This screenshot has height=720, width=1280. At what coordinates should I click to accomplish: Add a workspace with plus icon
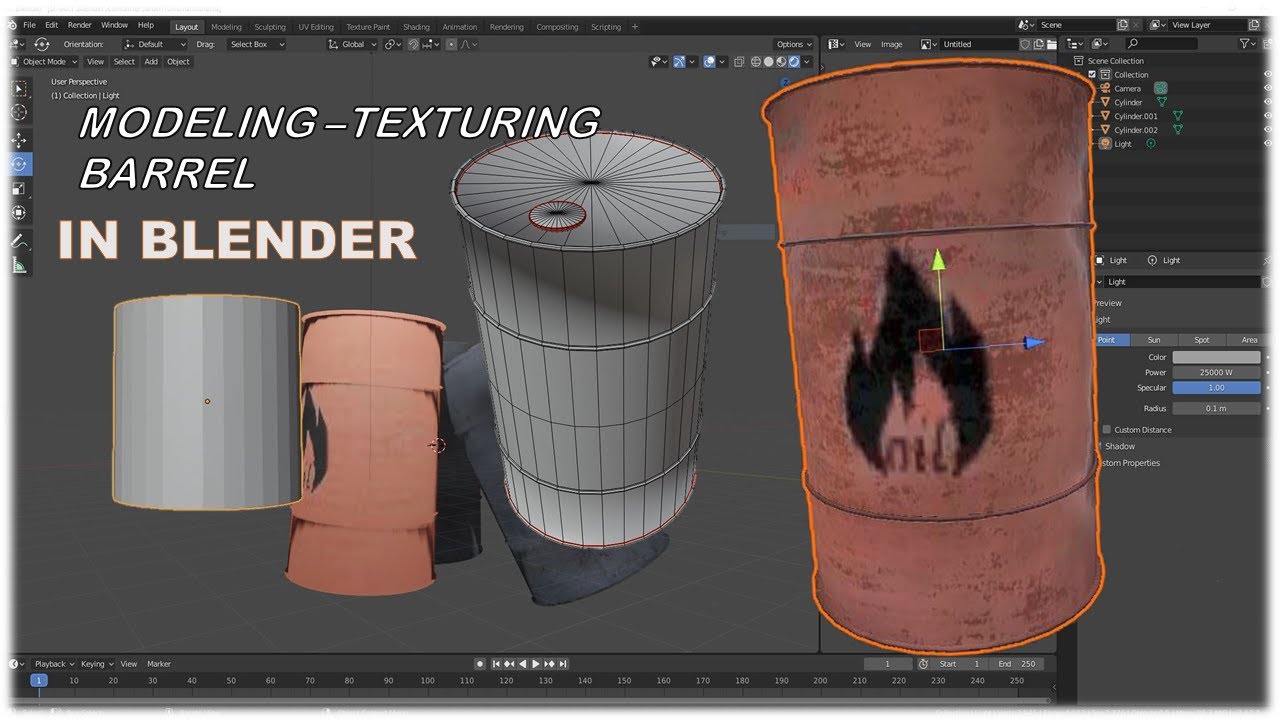(635, 27)
